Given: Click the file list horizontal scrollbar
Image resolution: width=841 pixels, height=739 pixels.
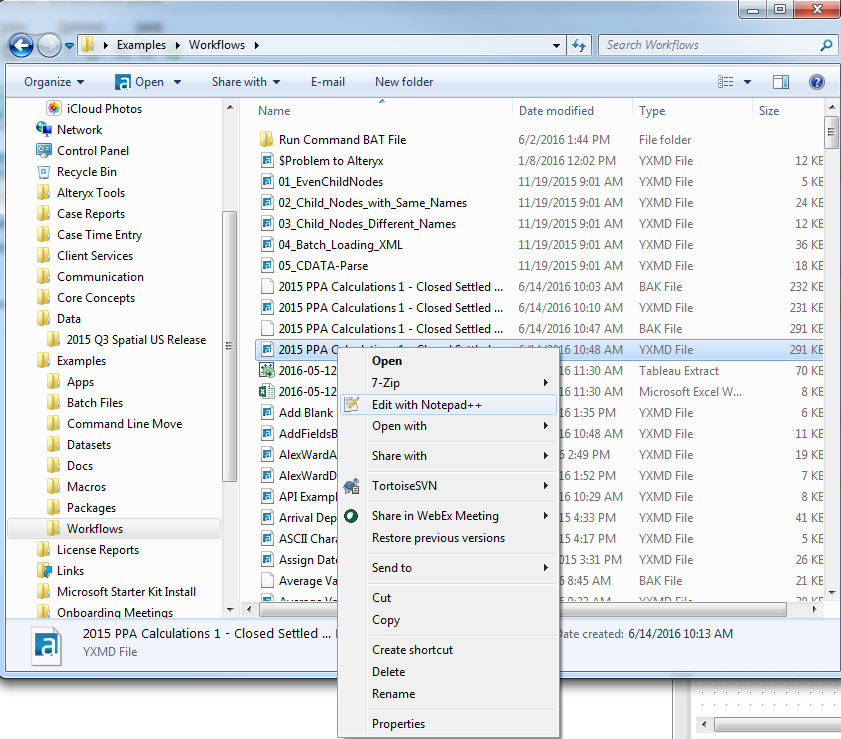Looking at the screenshot, I should 523,610.
